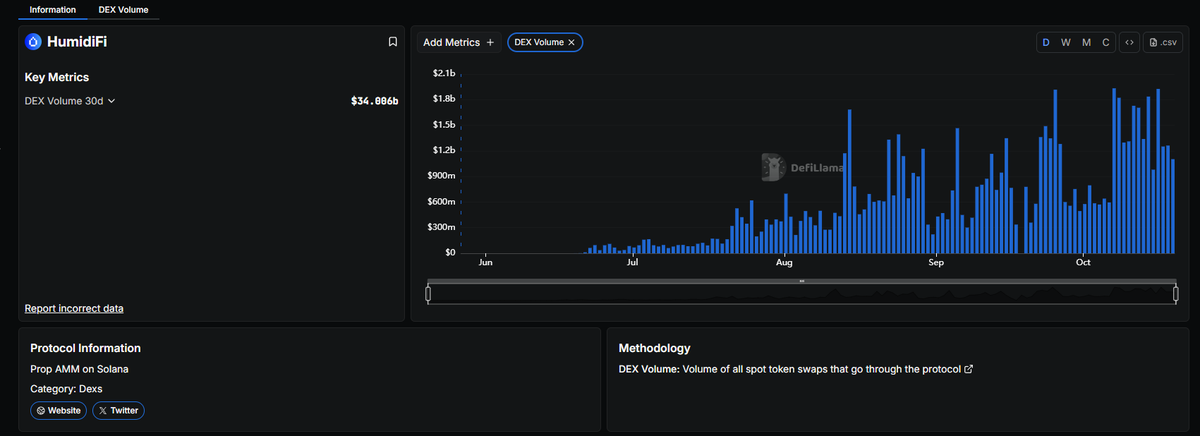Click the Jun label on x-axis
This screenshot has width=1200, height=436.
(x=486, y=264)
